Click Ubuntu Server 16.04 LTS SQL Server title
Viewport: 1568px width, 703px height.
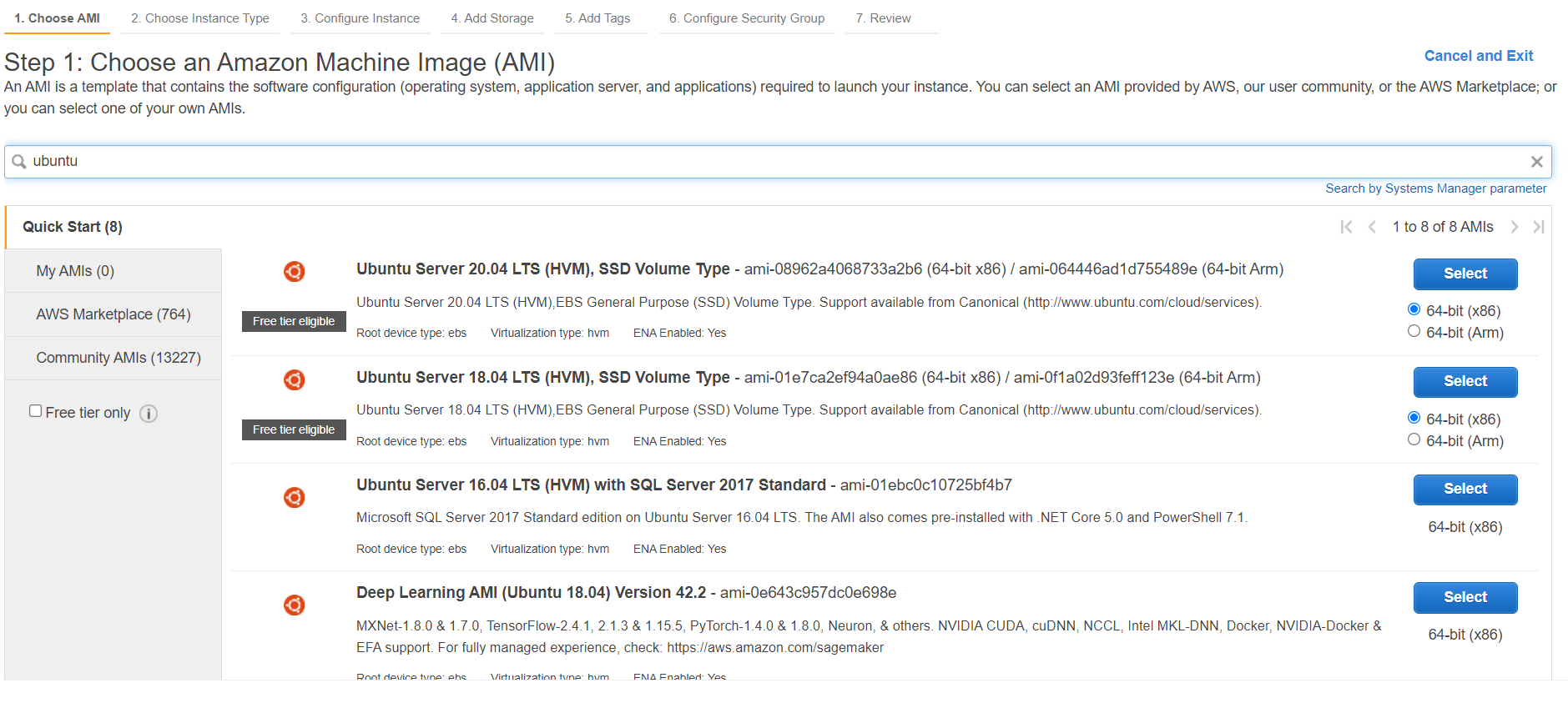coord(591,485)
